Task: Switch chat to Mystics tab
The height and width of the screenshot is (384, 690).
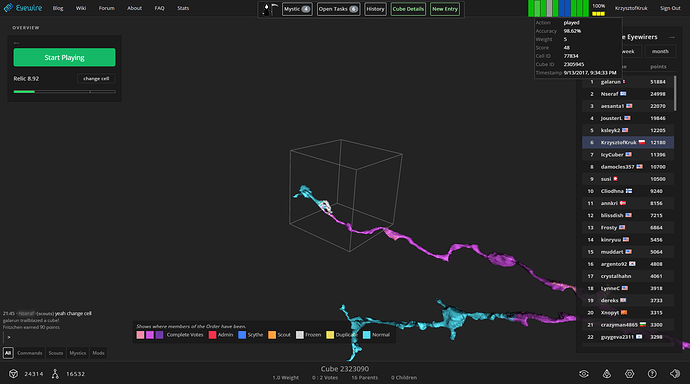Action: pyautogui.click(x=78, y=353)
